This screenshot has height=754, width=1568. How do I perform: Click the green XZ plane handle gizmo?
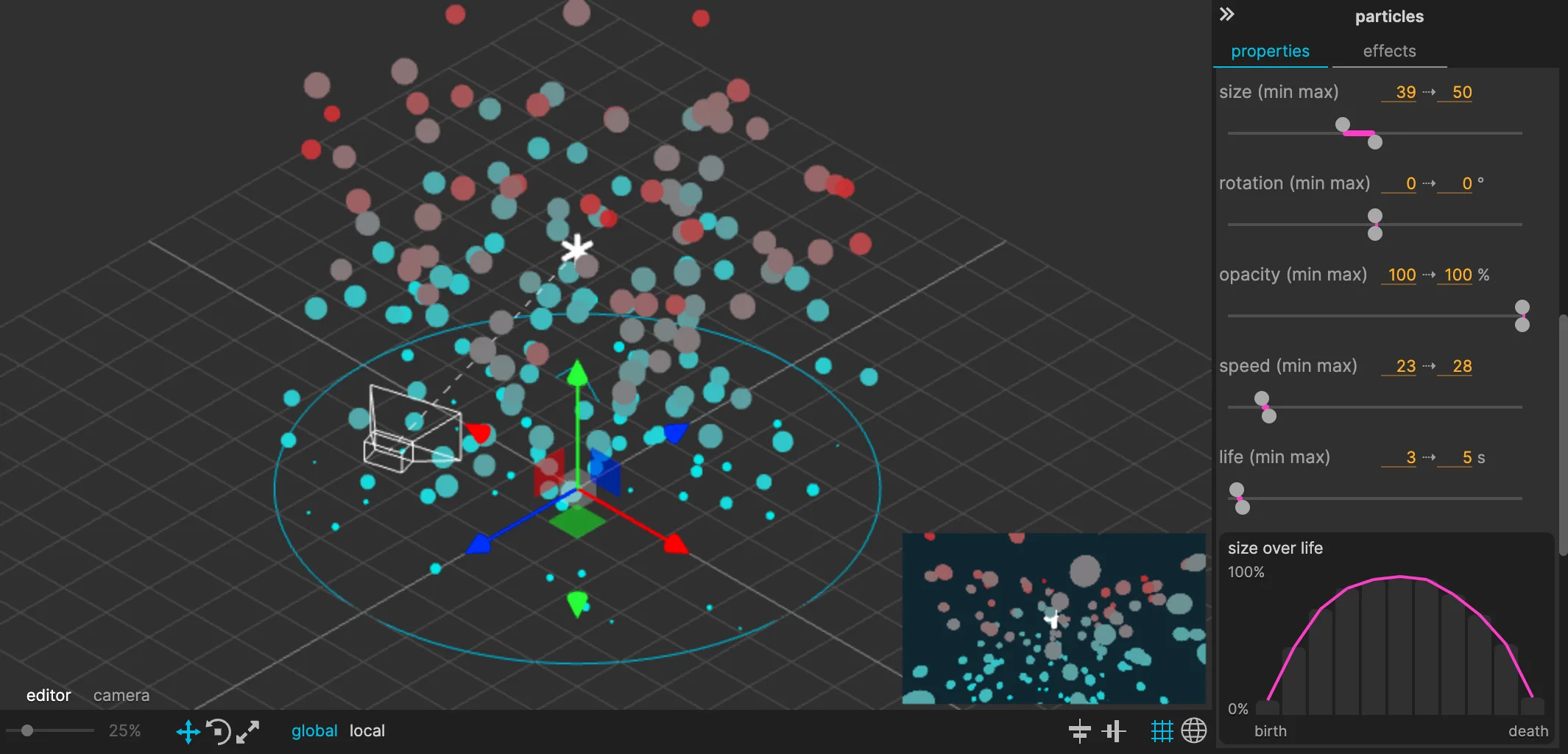point(577,521)
